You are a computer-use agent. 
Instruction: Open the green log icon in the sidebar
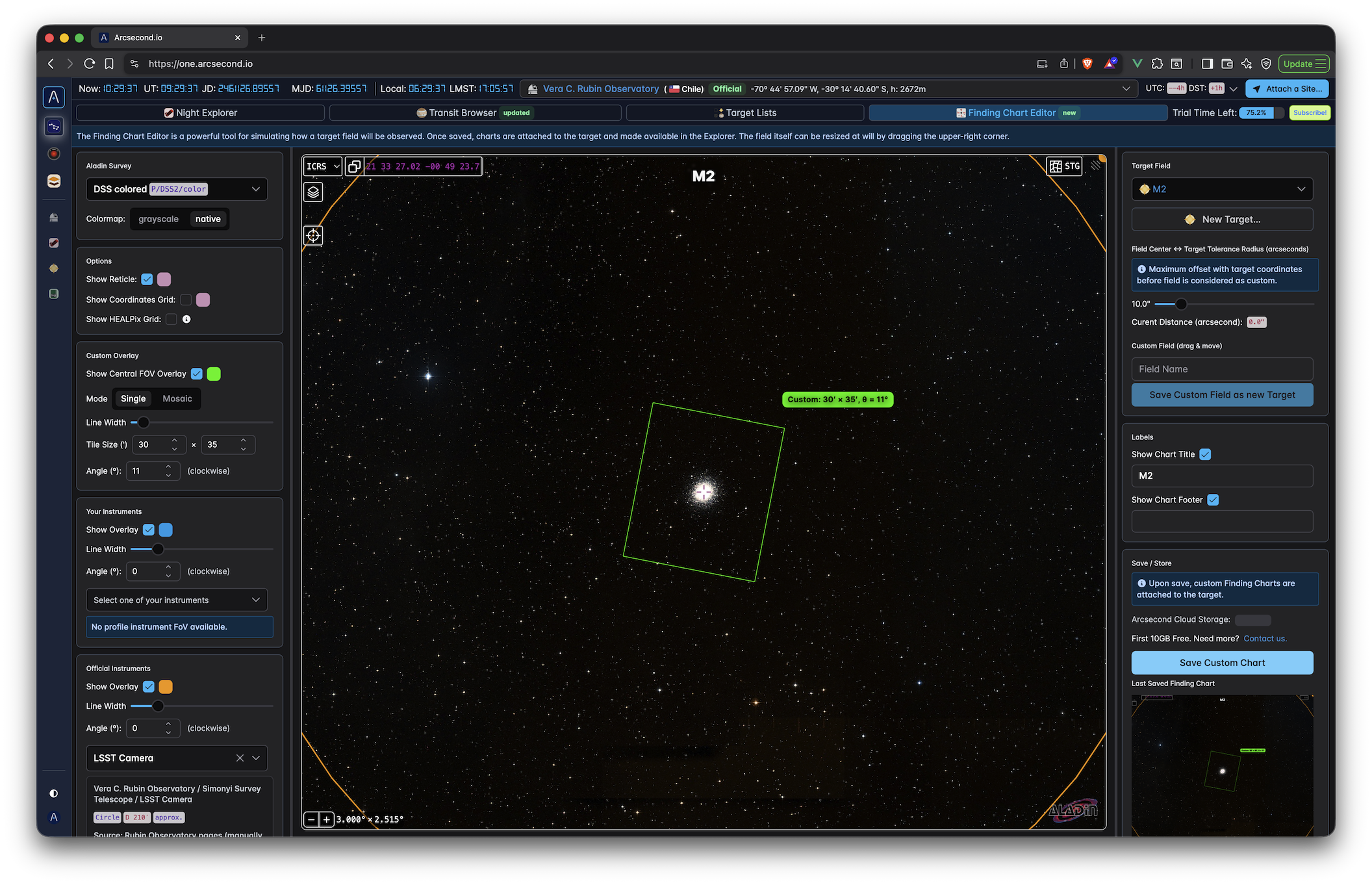tap(54, 294)
